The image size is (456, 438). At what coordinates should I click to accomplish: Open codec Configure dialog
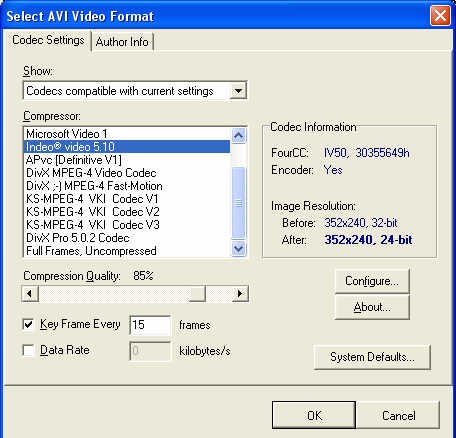pos(372,281)
